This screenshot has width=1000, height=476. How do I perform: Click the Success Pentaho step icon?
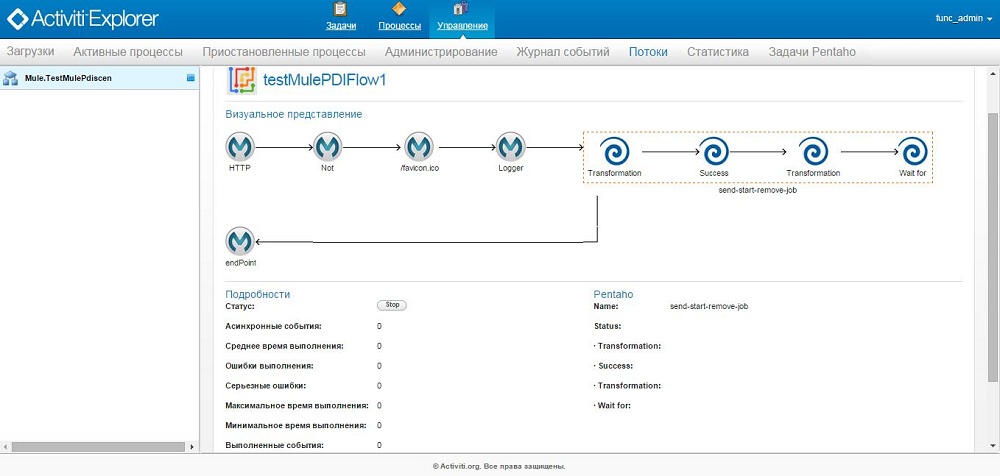point(714,152)
